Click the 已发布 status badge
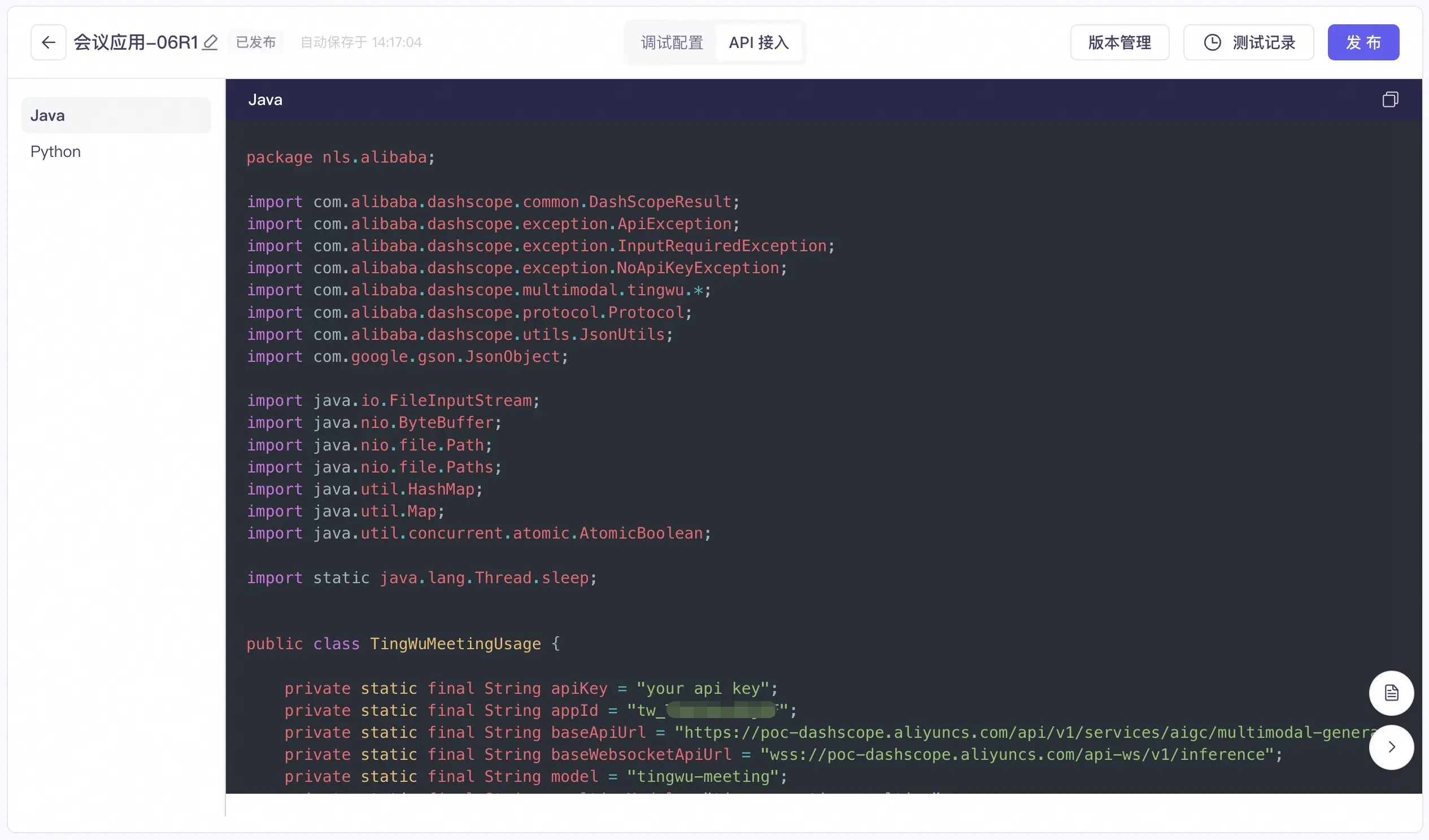The width and height of the screenshot is (1429, 840). 256,42
